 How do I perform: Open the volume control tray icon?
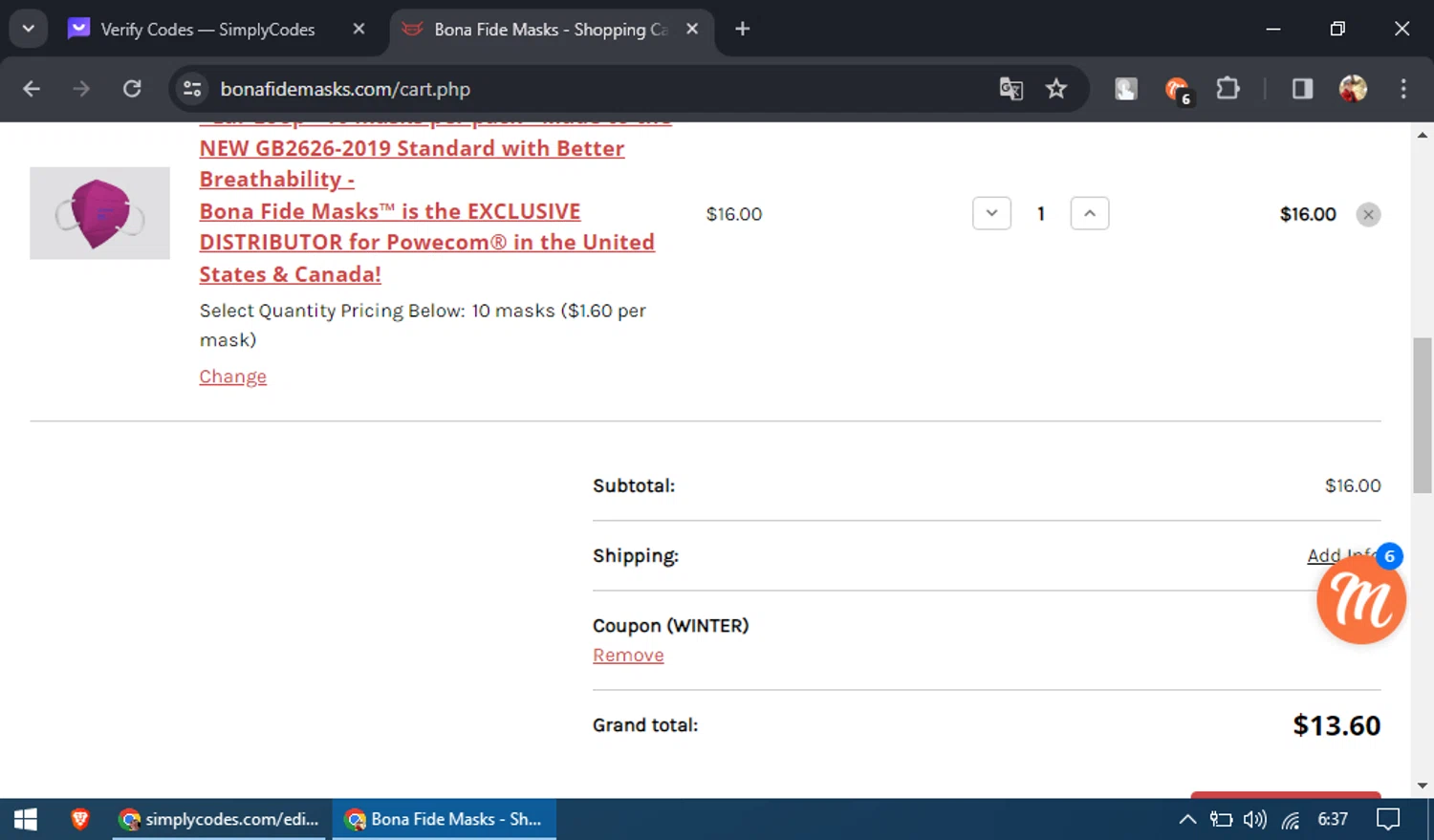1254,819
